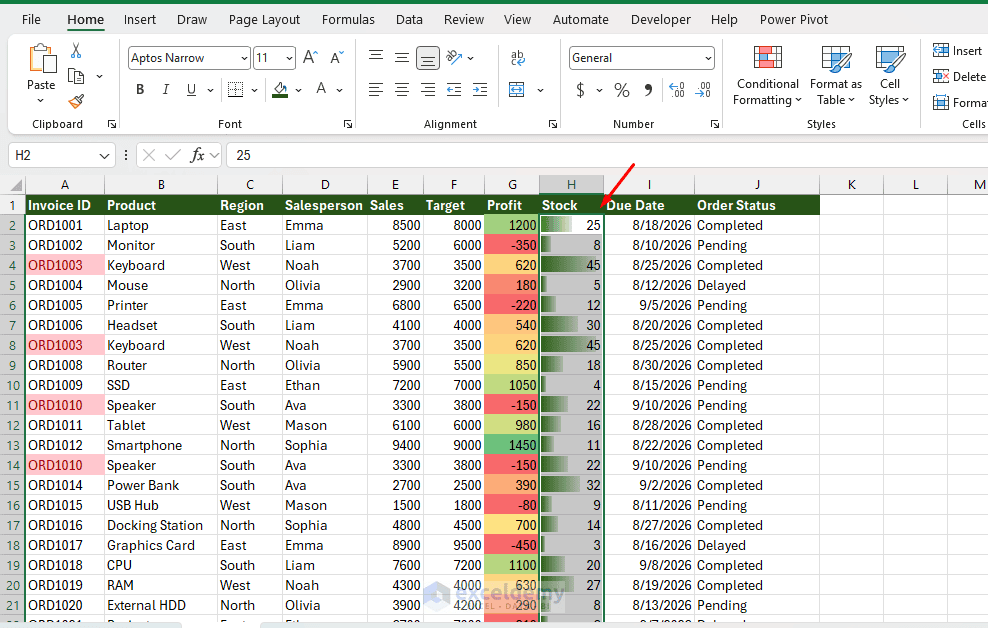Click the Orientation text angle icon
The image size is (988, 628).
coord(454,58)
